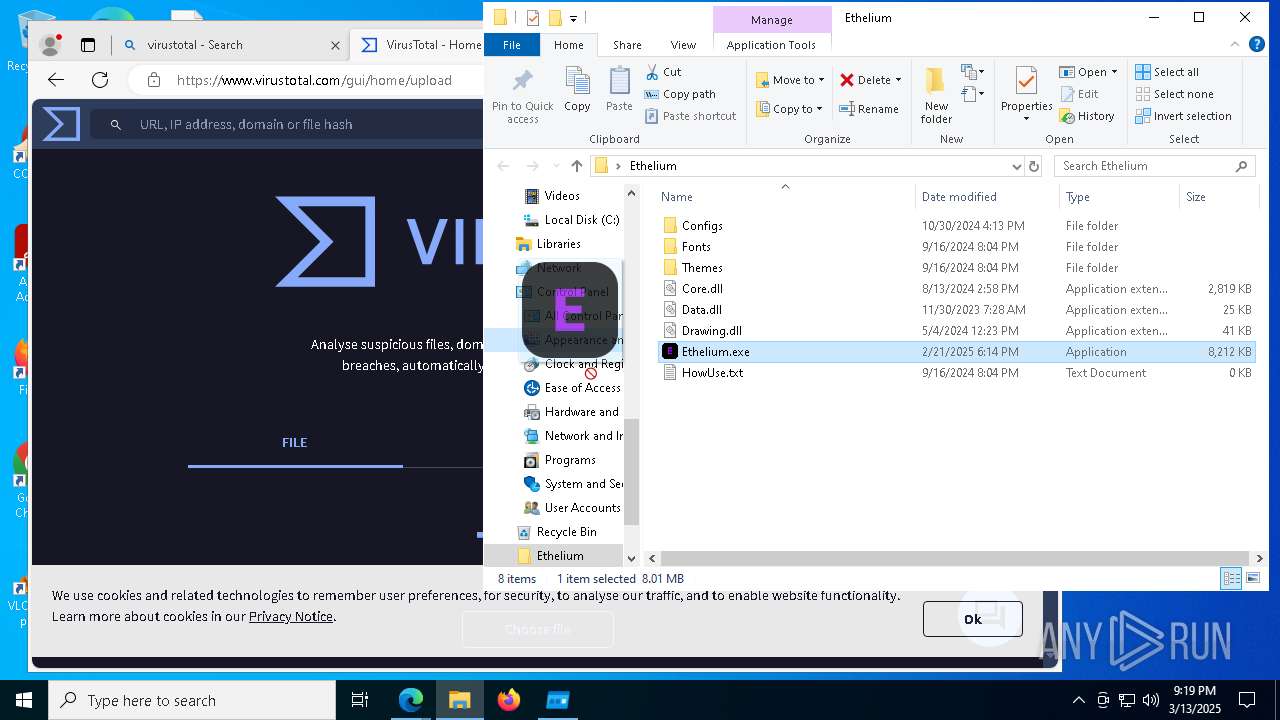This screenshot has height=720, width=1280.
Task: Switch to the View ribbon tab
Action: tap(683, 45)
